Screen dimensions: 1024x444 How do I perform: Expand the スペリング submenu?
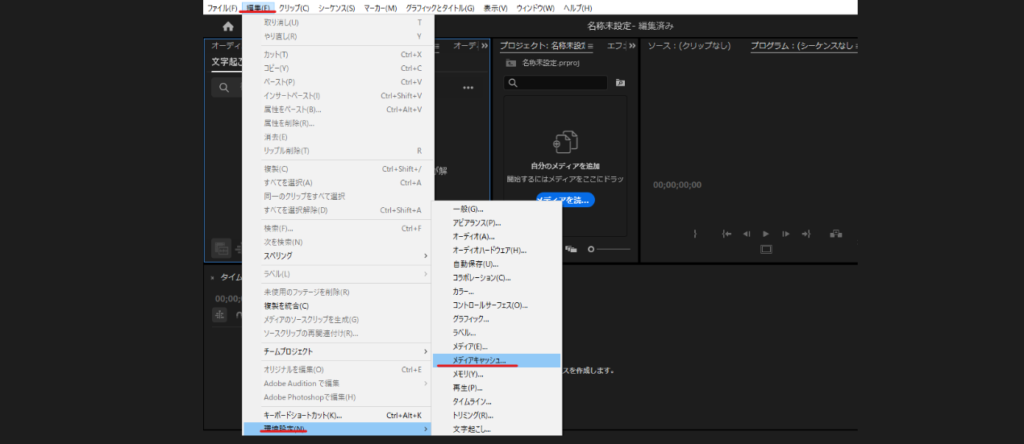[337, 256]
